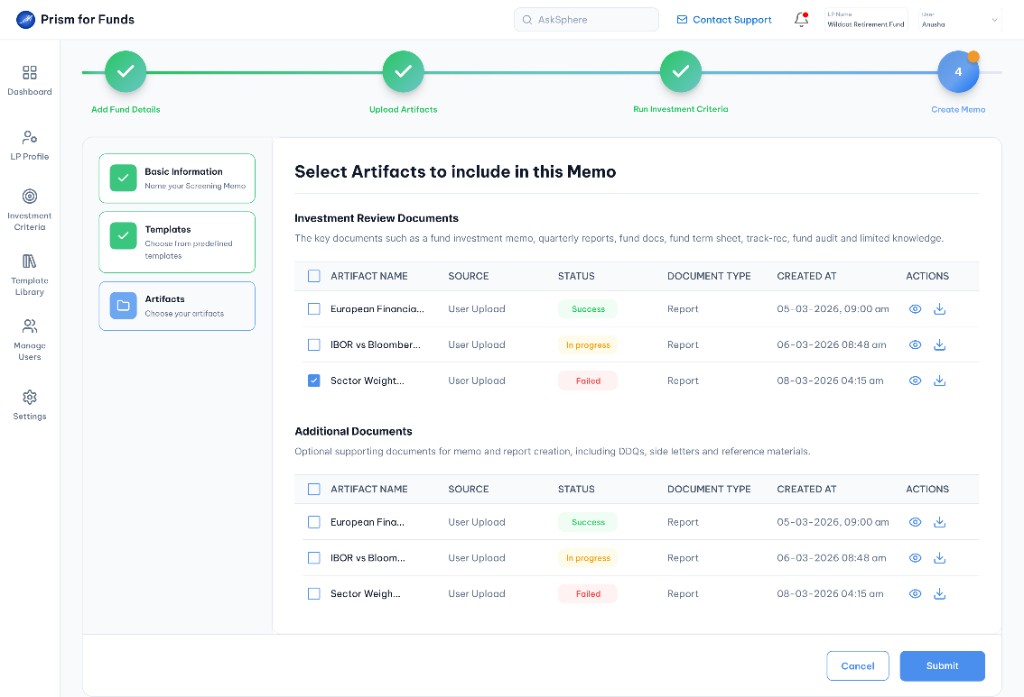Download European Fina... in Additional Documents
This screenshot has height=697, width=1024.
940,522
